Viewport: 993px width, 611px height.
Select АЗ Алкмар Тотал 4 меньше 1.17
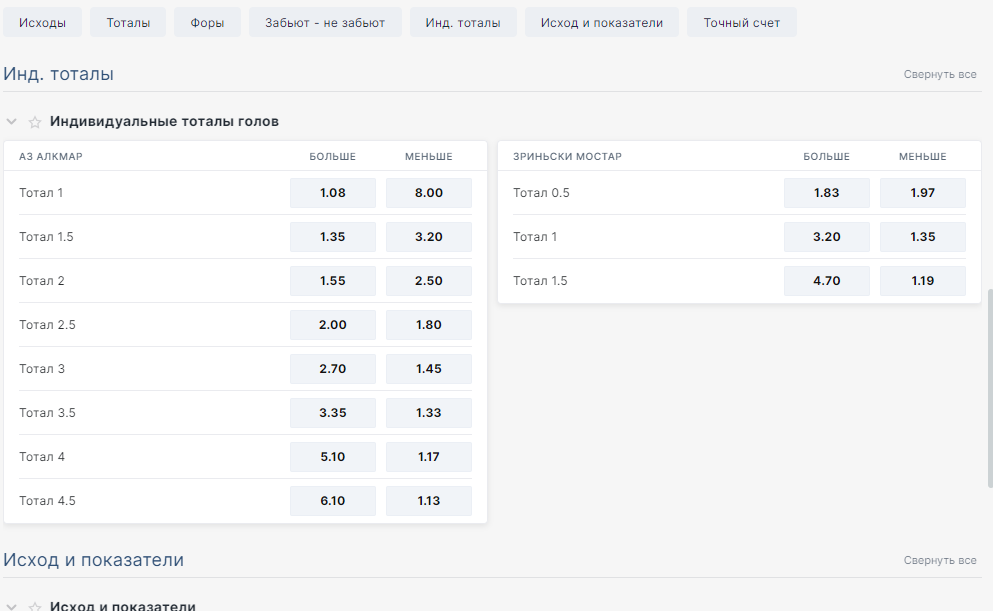click(429, 457)
